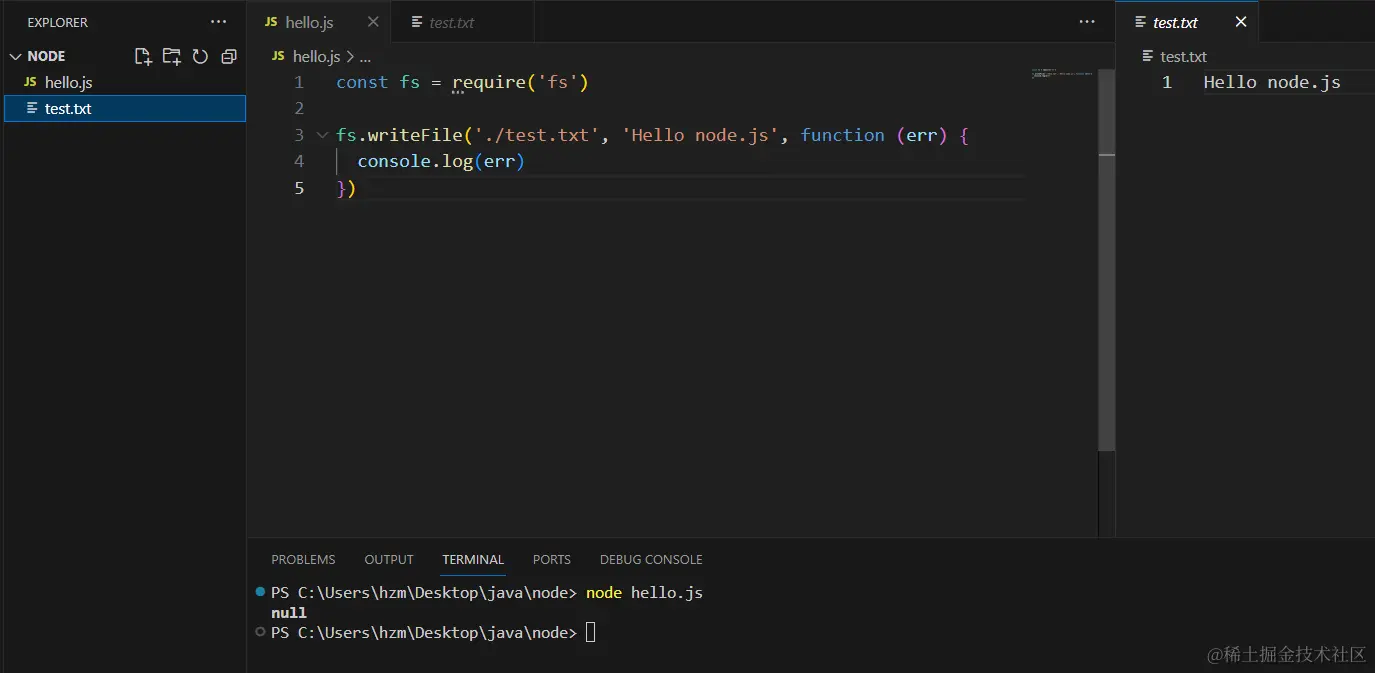Select test.txt in the Explorer tree

point(125,108)
